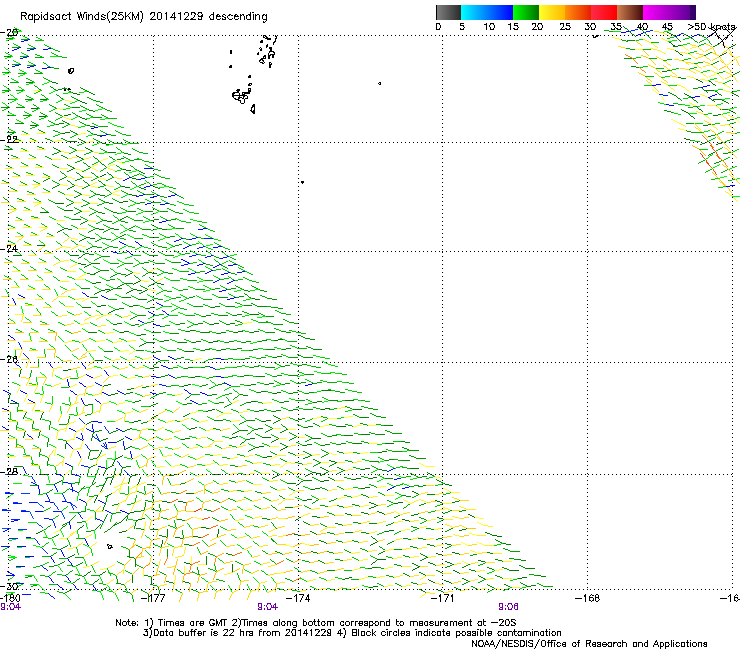Screen dimensions: 740x650
Task: Select the orange 25–30 knots legend segment
Action: click(x=578, y=12)
